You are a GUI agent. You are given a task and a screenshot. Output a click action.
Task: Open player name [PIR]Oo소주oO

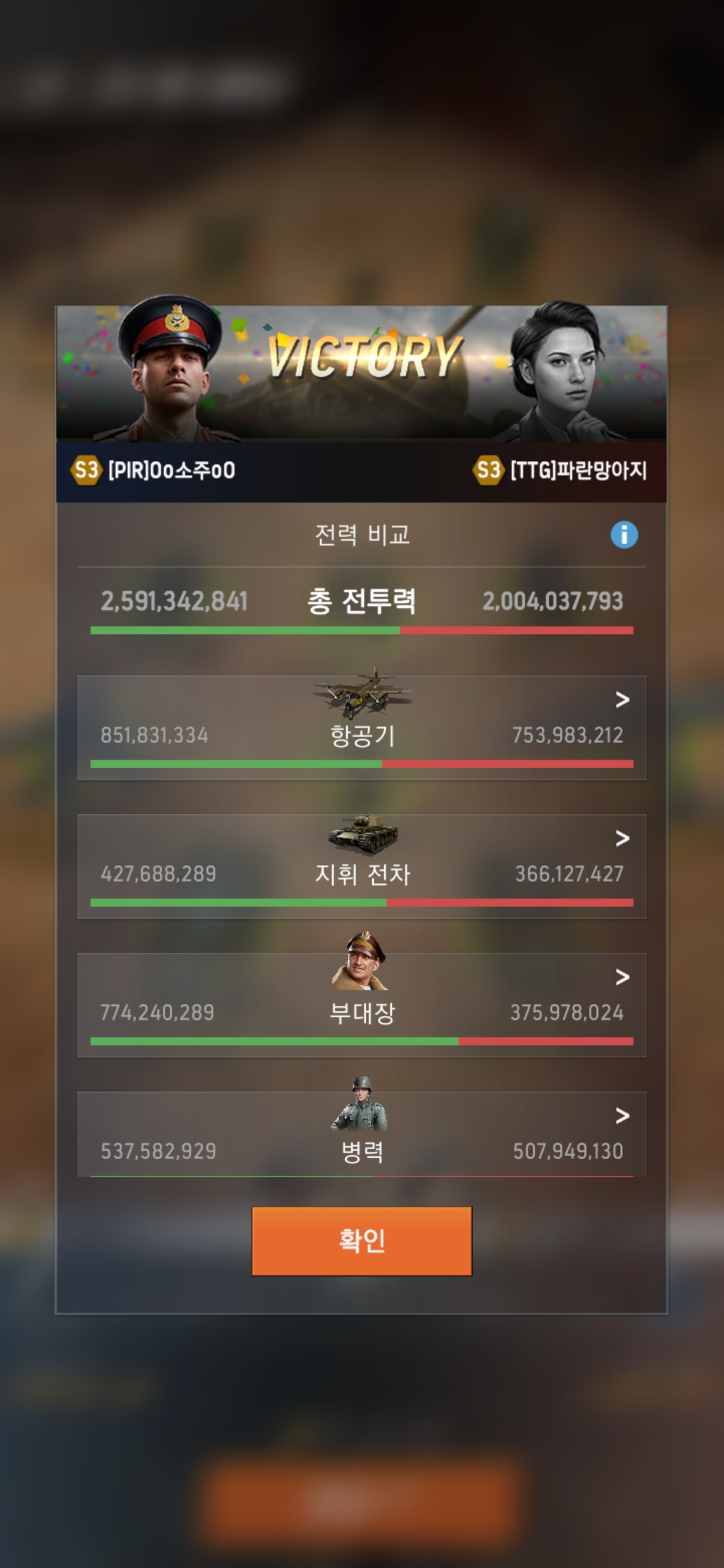coord(172,470)
